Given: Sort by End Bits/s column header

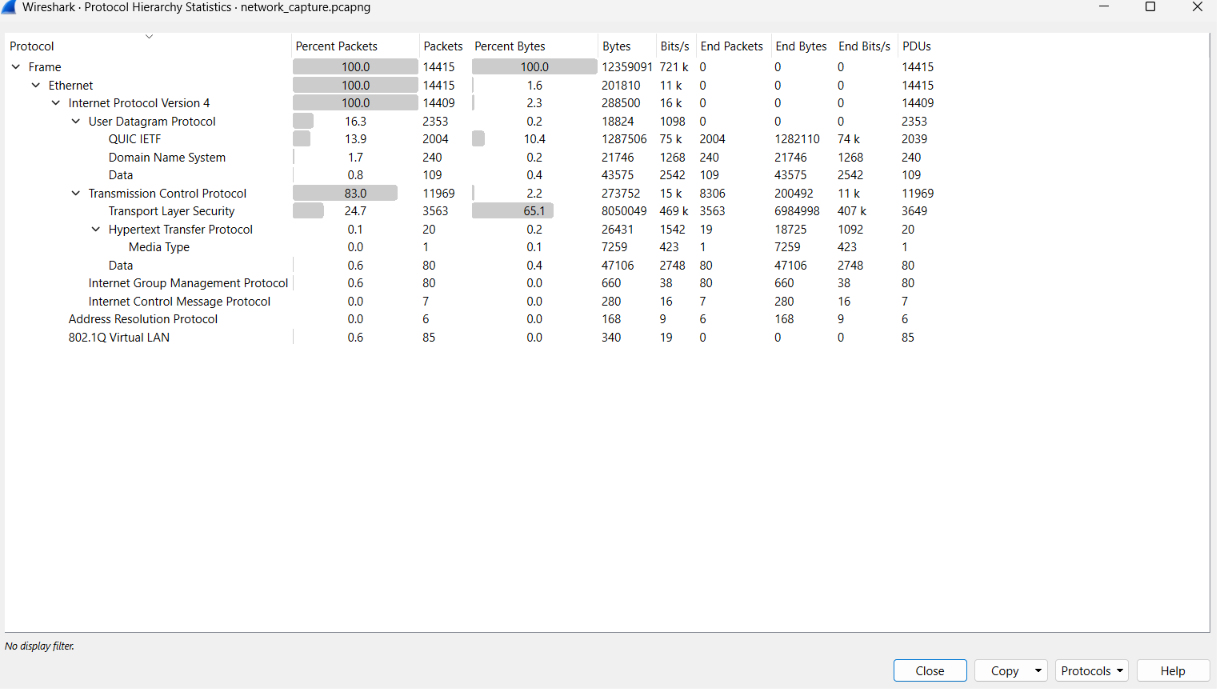Looking at the screenshot, I should tap(864, 46).
